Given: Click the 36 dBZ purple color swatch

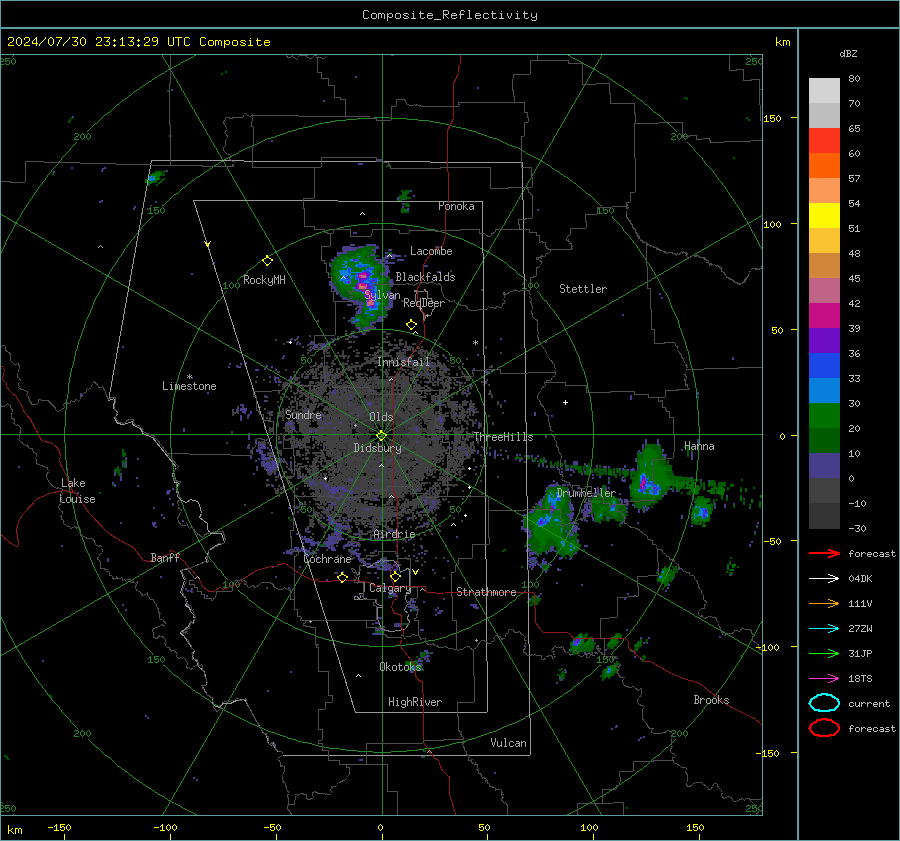Looking at the screenshot, I should pyautogui.click(x=824, y=340).
